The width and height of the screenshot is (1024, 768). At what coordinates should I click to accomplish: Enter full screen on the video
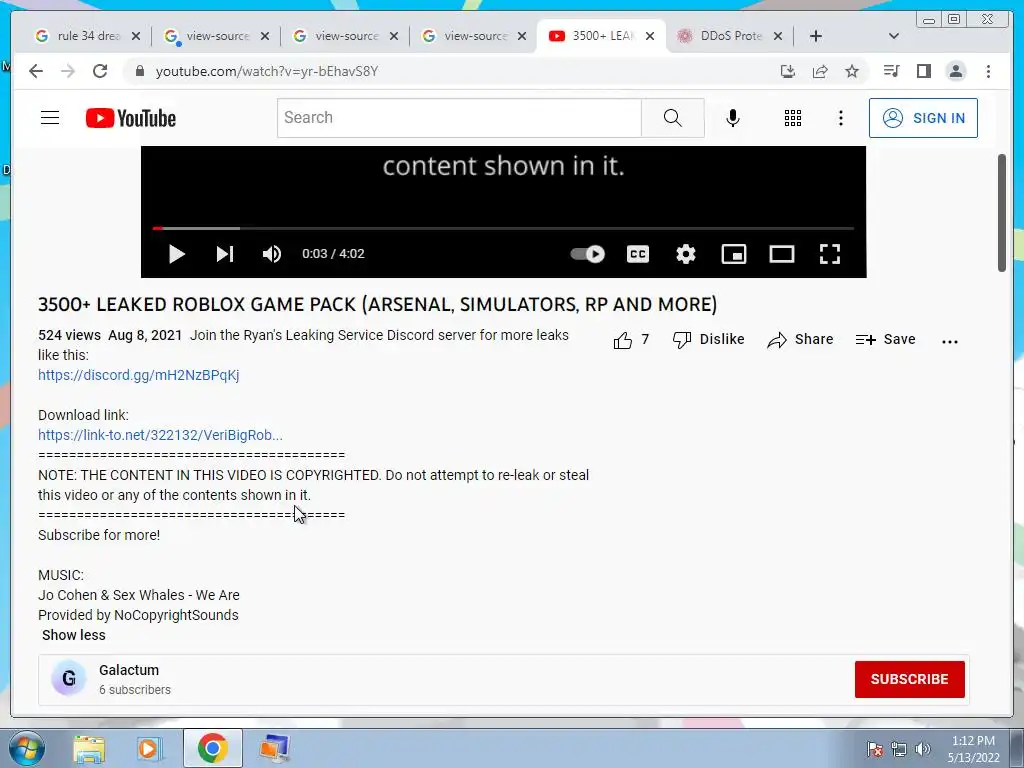pos(829,254)
